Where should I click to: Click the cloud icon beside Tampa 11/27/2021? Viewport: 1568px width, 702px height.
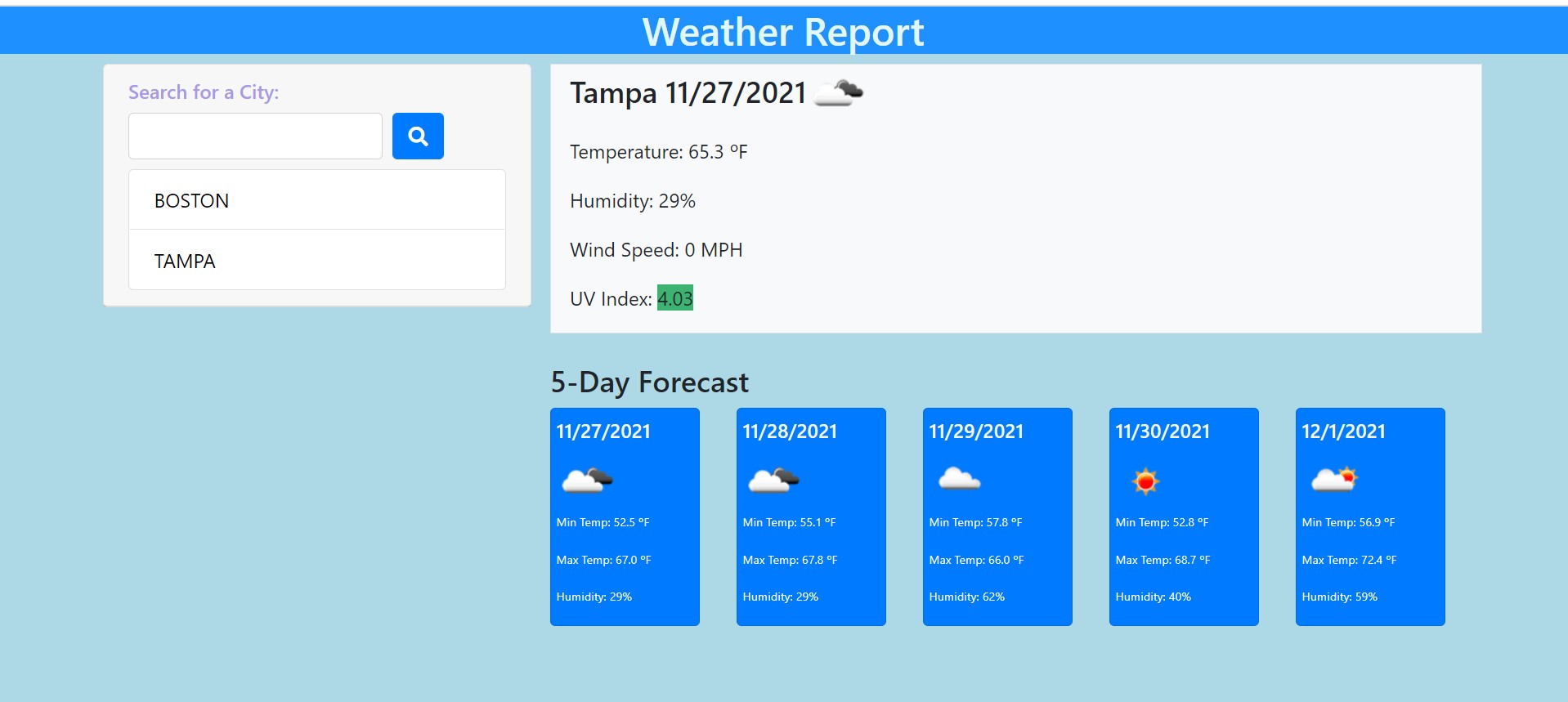(840, 93)
